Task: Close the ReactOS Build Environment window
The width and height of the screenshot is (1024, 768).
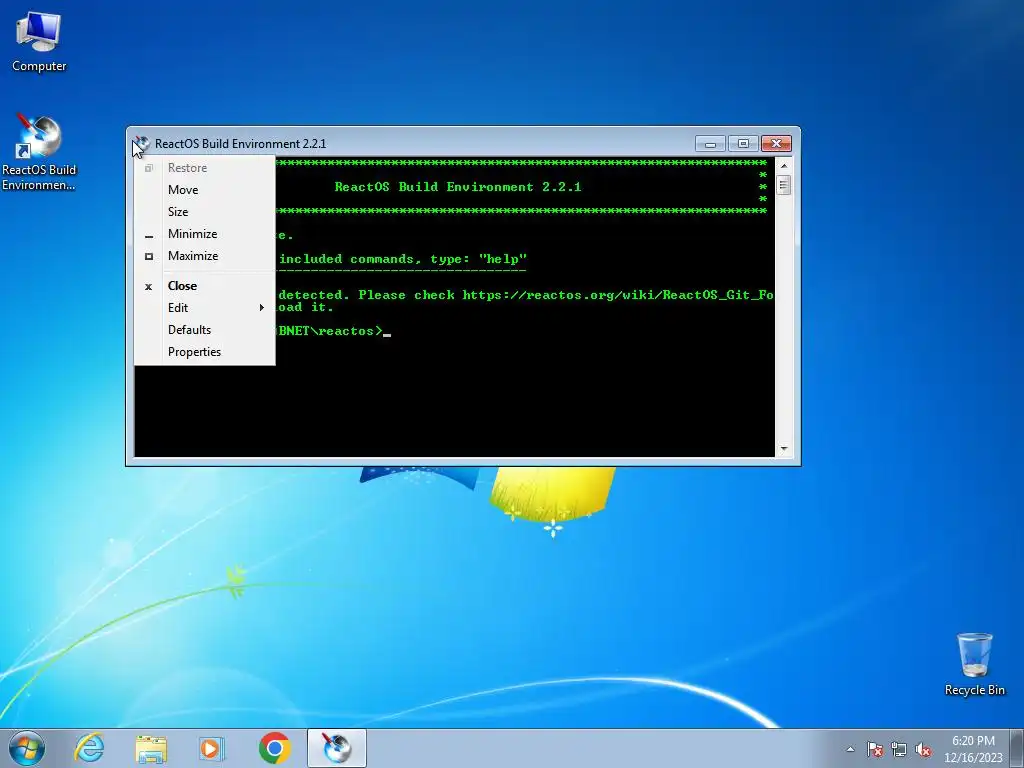Action: click(x=776, y=144)
